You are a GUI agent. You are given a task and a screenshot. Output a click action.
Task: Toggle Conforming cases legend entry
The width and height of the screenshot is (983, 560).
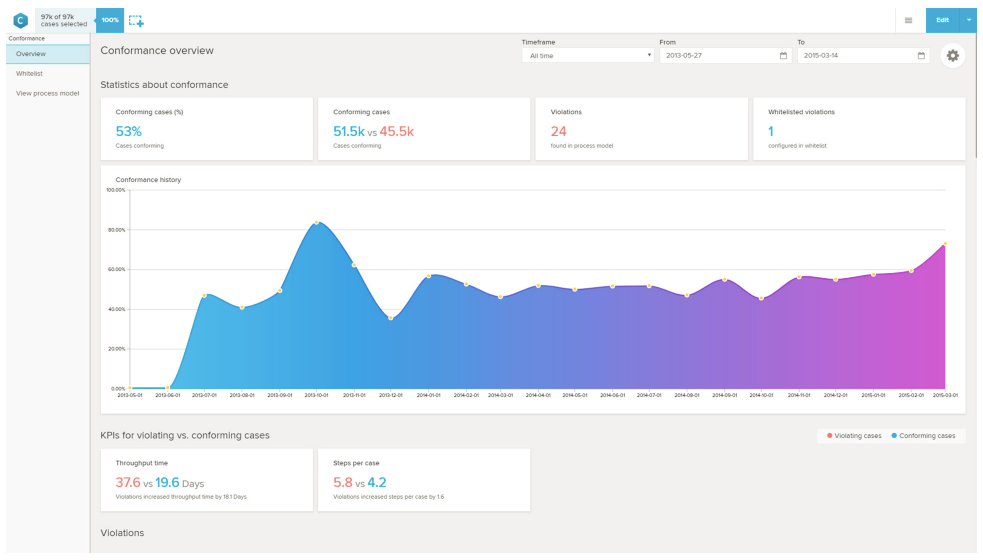[x=923, y=435]
